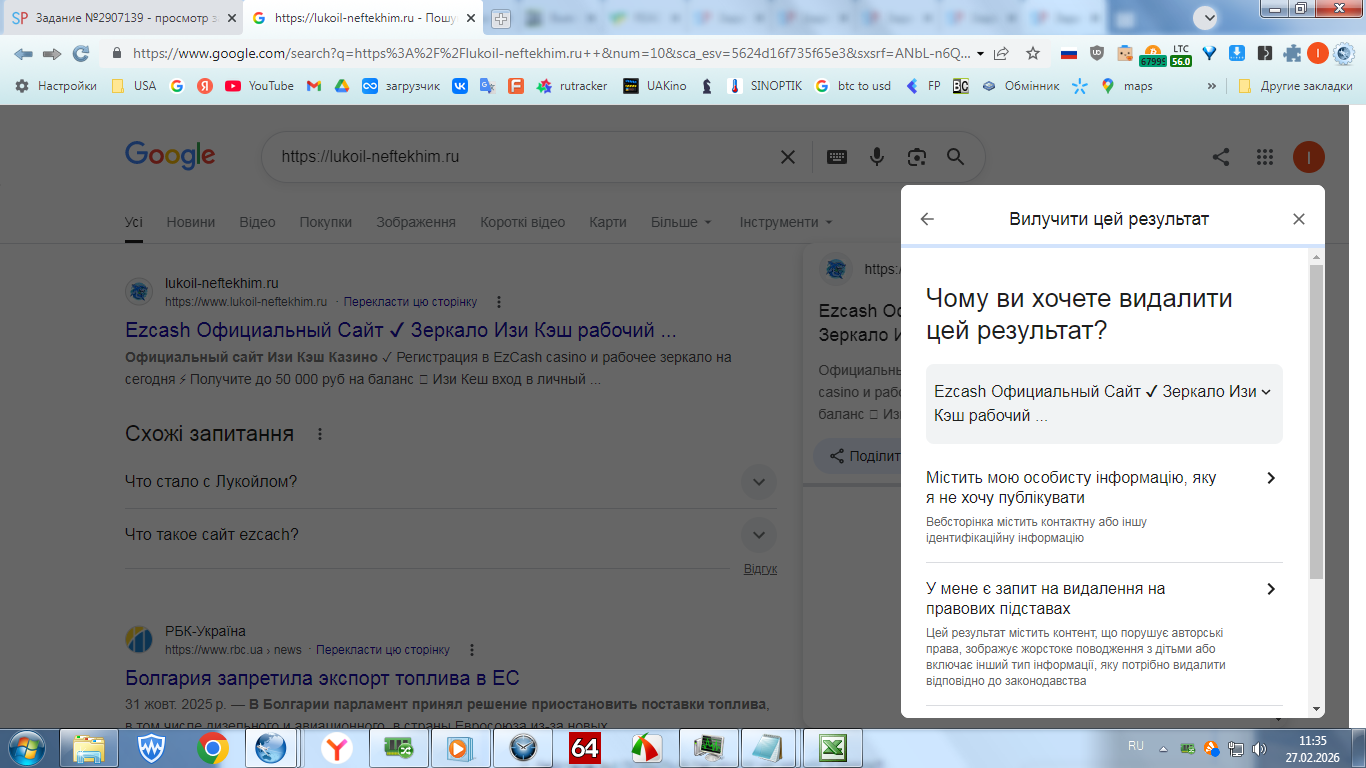
Task: Click the microphone voice search icon
Action: point(877,157)
